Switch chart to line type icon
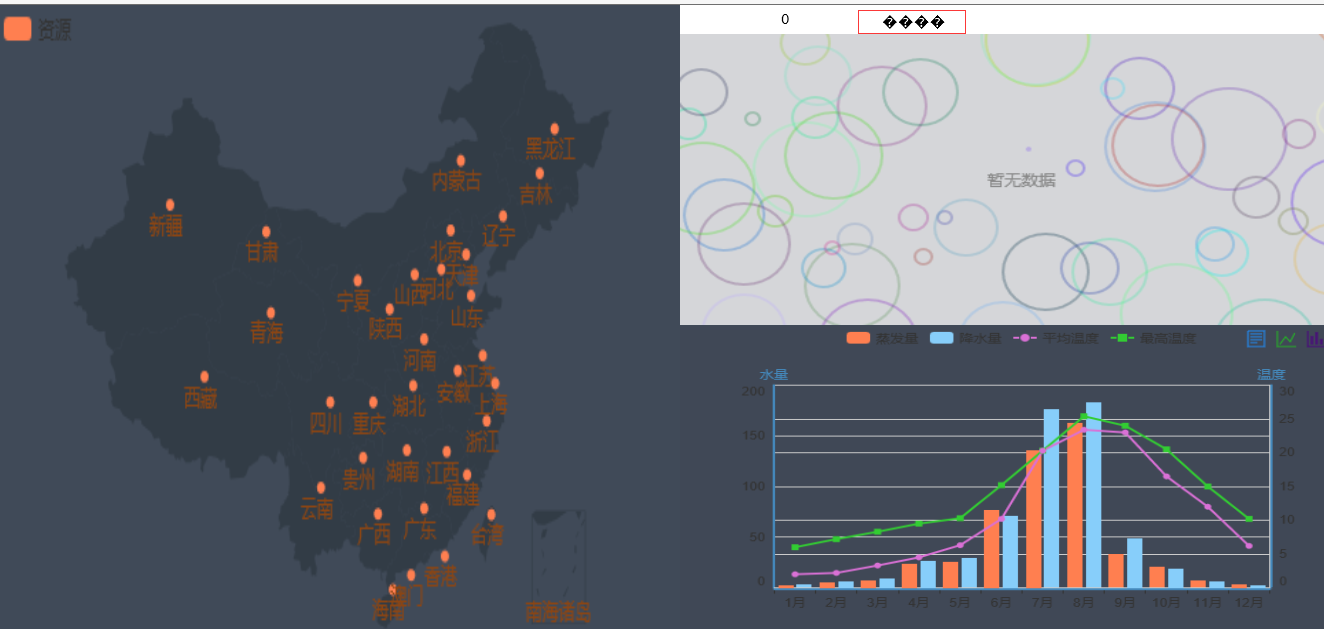The height and width of the screenshot is (629, 1324). point(1286,339)
